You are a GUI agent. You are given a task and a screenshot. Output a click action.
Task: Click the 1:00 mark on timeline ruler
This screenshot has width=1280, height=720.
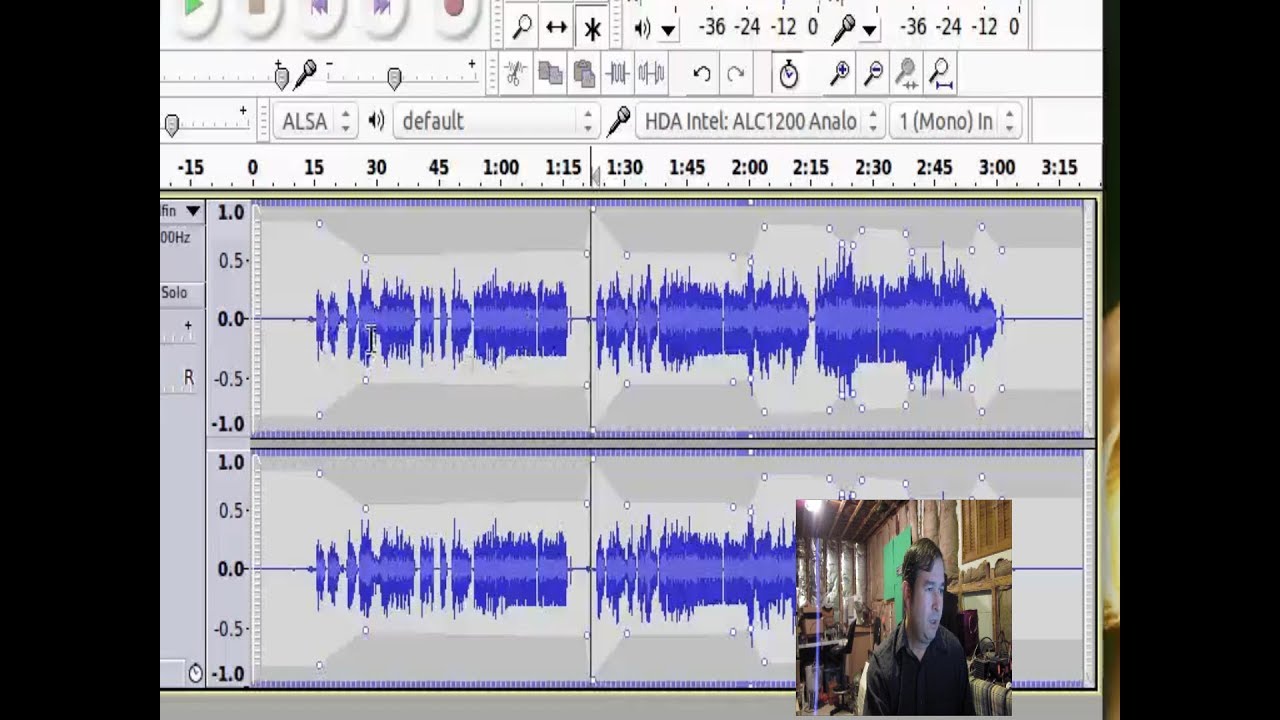coord(500,167)
